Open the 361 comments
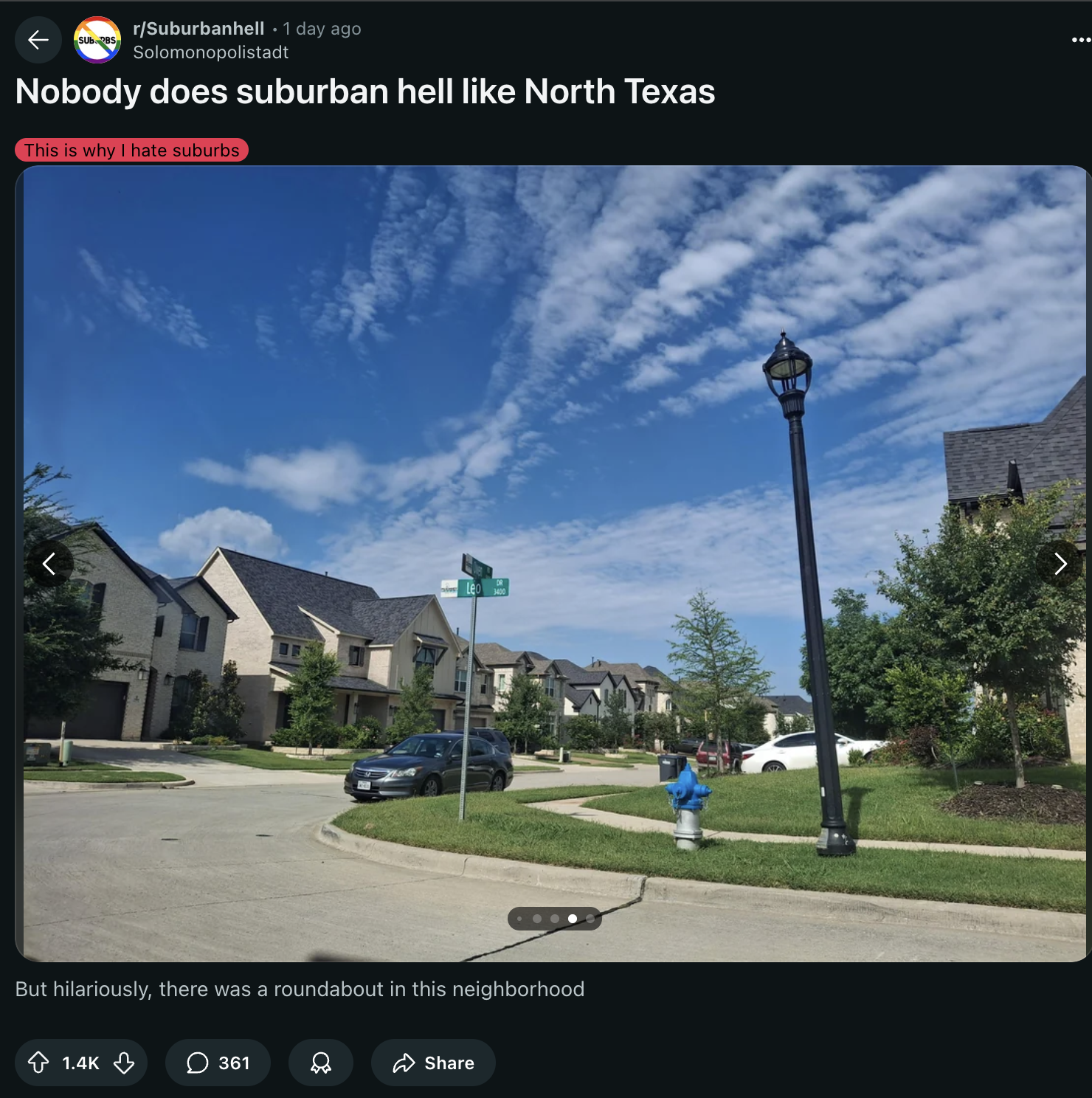Viewport: 1092px width, 1098px height. pos(218,1063)
